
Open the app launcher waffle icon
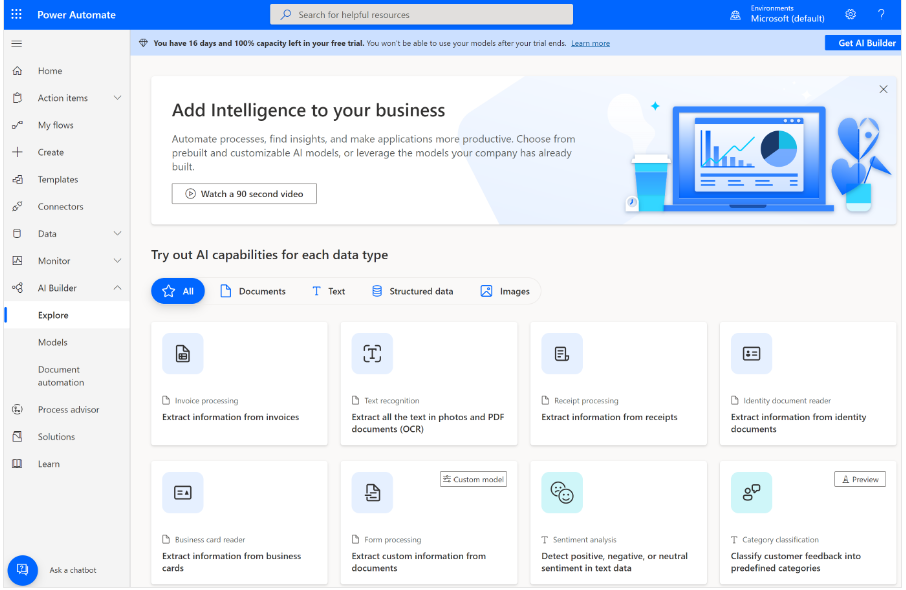[15, 14]
